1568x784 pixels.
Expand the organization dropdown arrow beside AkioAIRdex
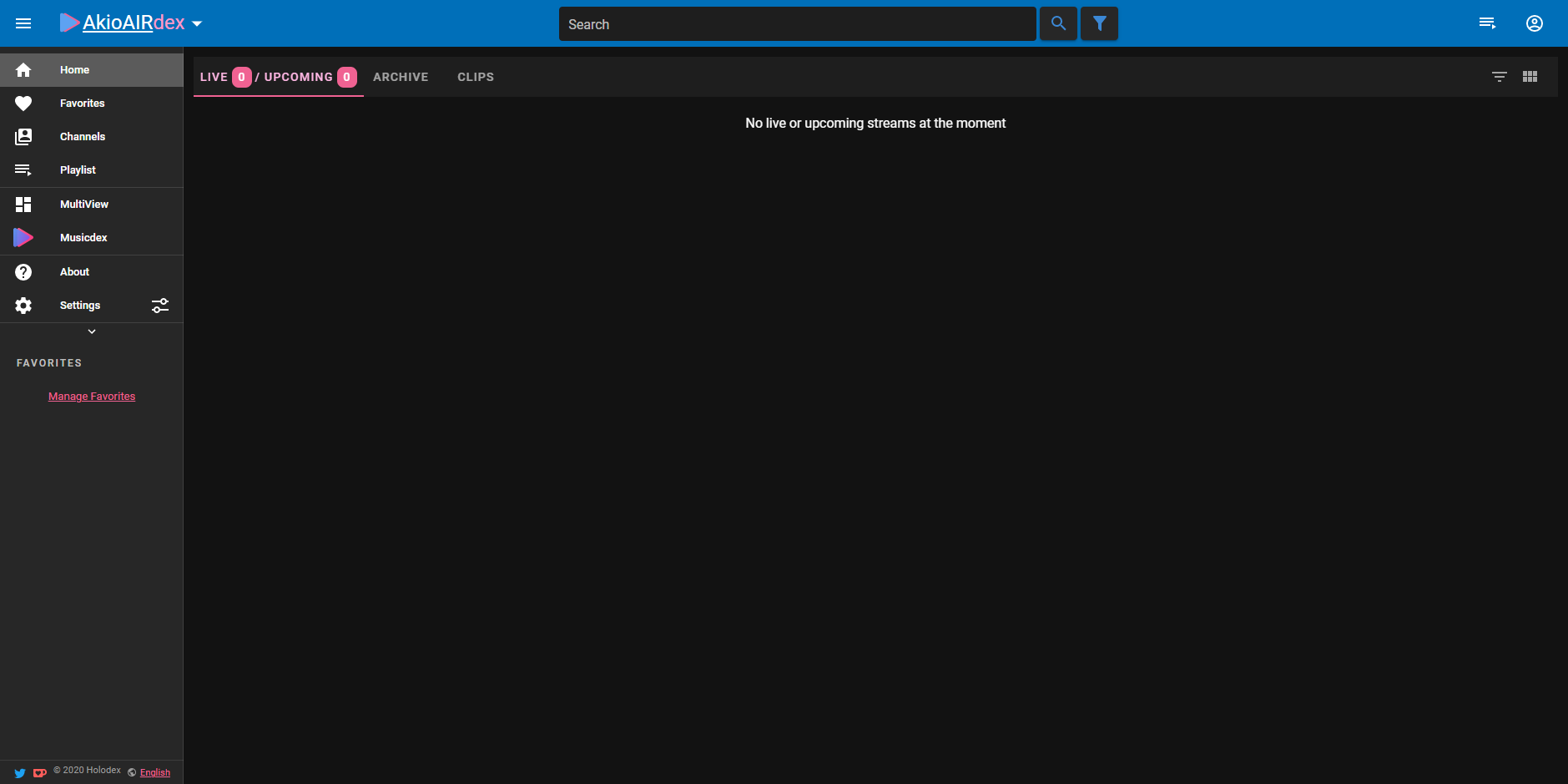(x=197, y=24)
